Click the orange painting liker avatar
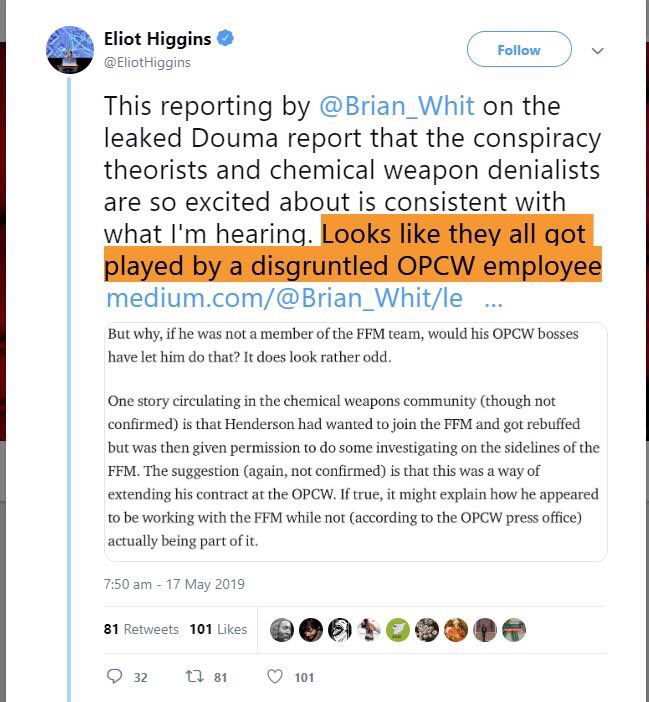The width and height of the screenshot is (649, 702). 456,630
